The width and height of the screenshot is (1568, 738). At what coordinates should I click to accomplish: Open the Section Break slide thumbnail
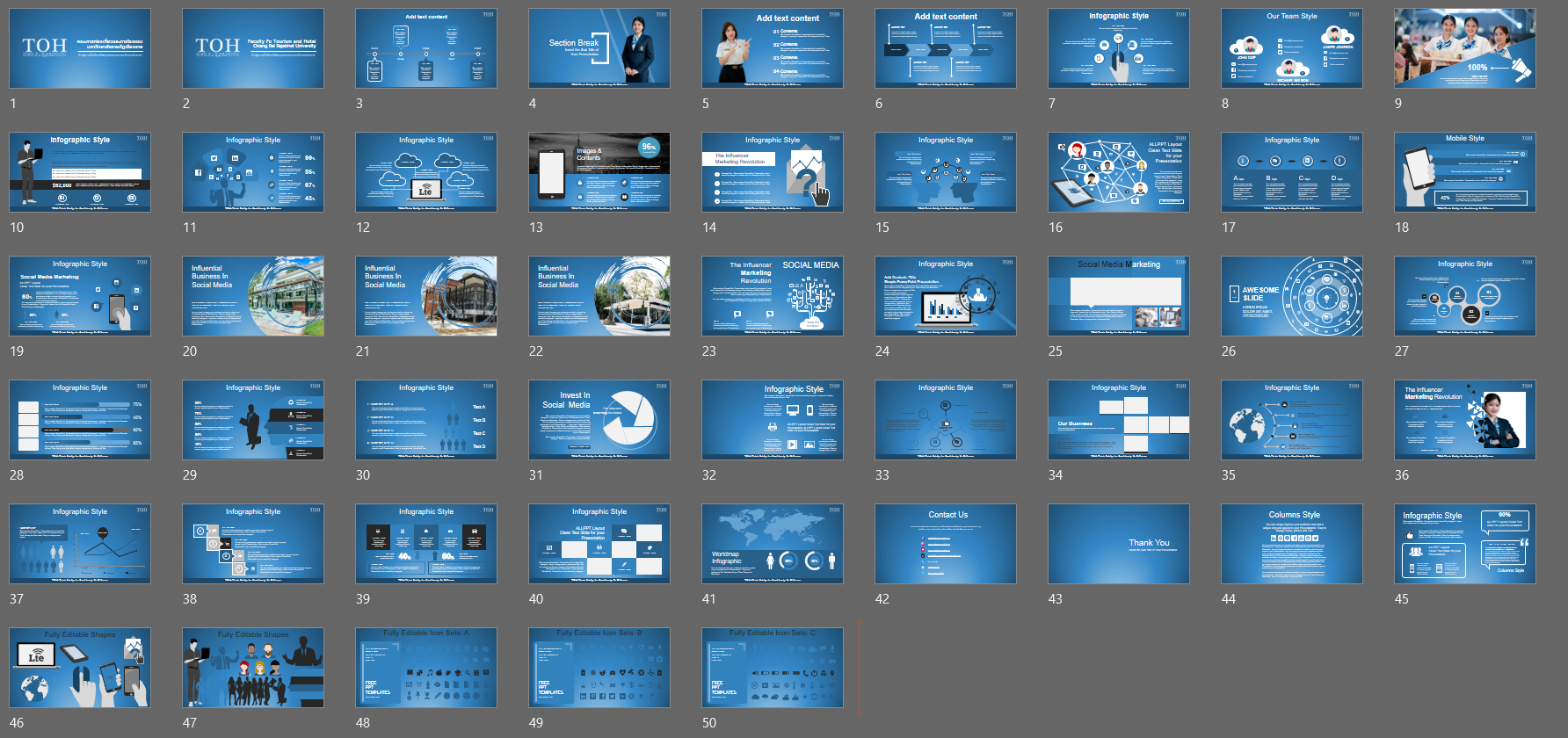tap(599, 48)
